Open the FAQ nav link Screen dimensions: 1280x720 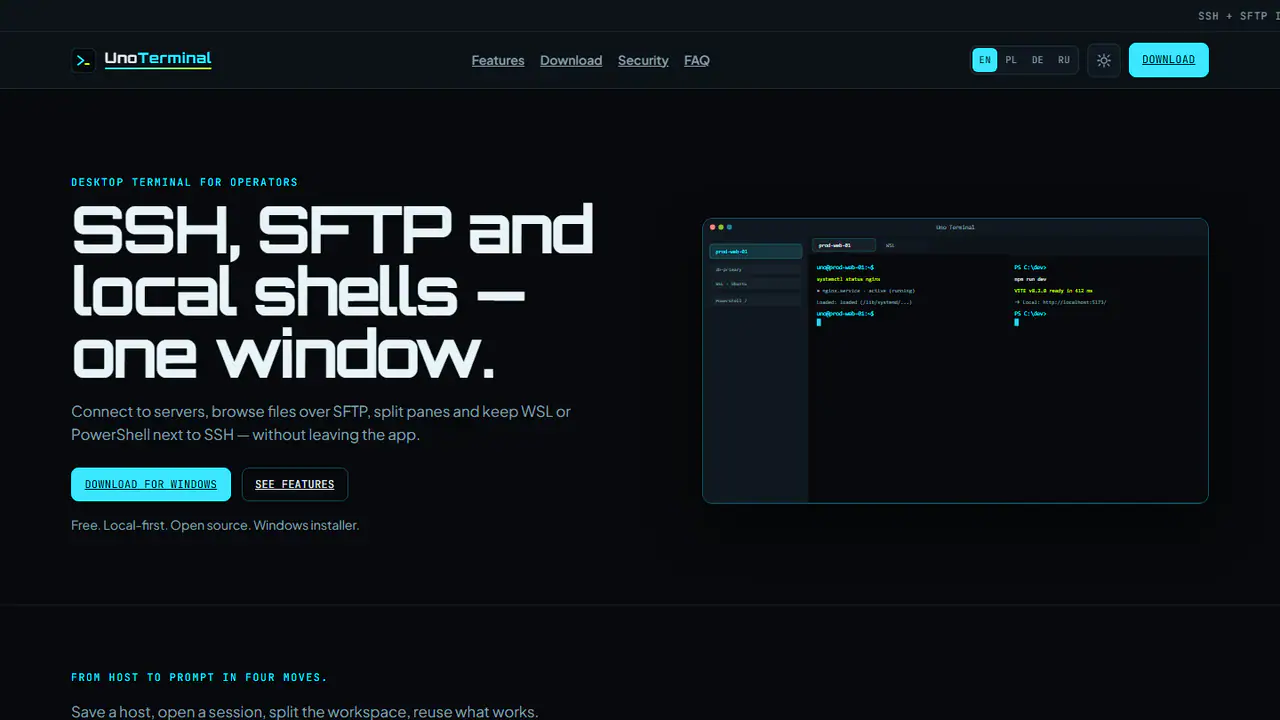click(x=697, y=60)
